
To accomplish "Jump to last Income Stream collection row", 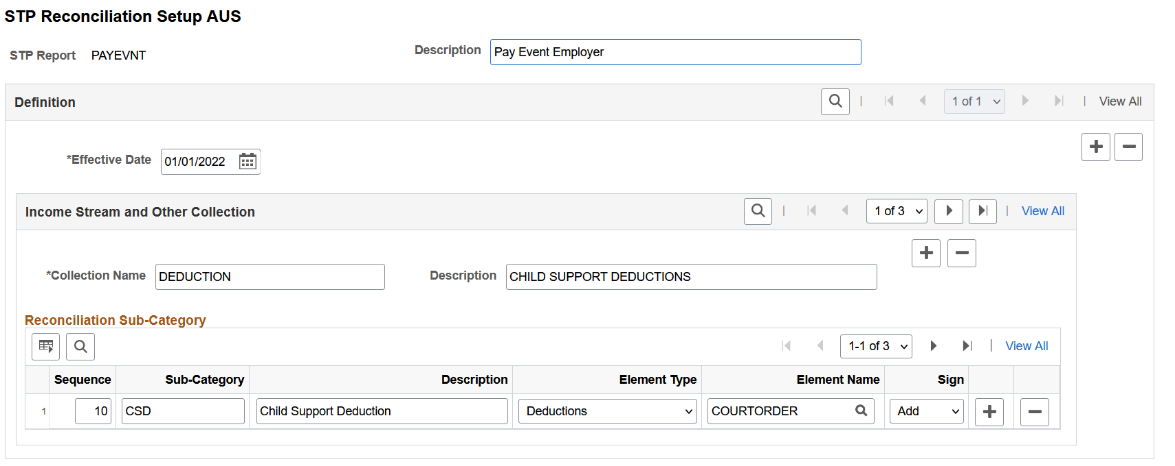I will click(x=983, y=211).
